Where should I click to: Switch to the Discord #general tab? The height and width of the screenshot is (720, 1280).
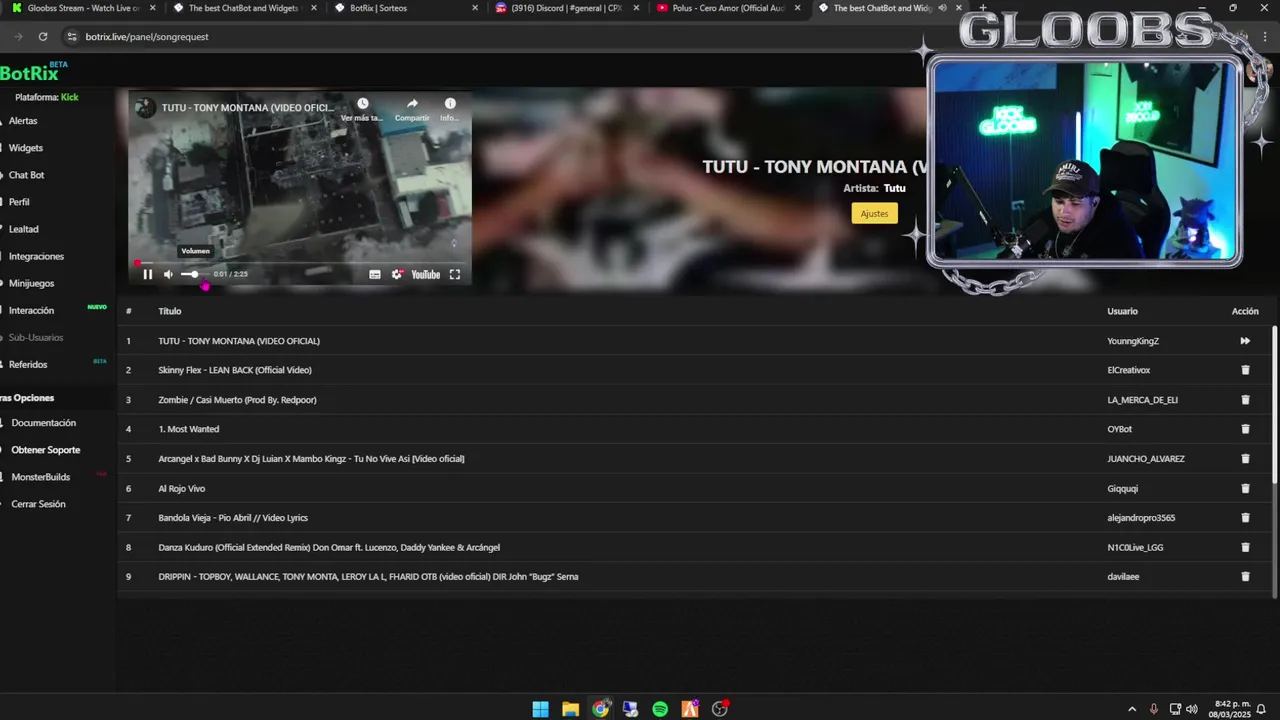click(566, 8)
